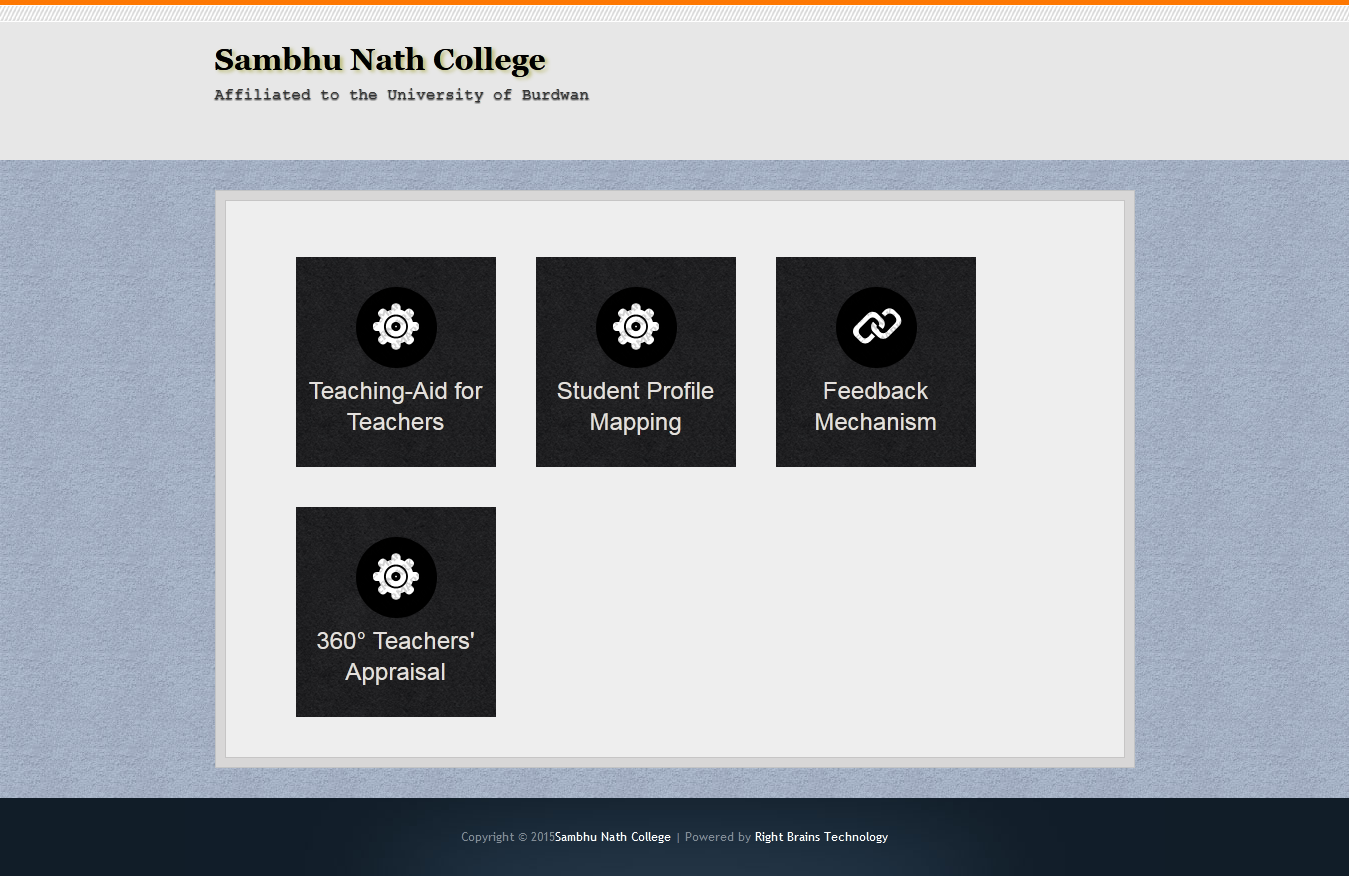Open the Student Profile Mapping label
Image resolution: width=1349 pixels, height=876 pixels.
point(636,406)
